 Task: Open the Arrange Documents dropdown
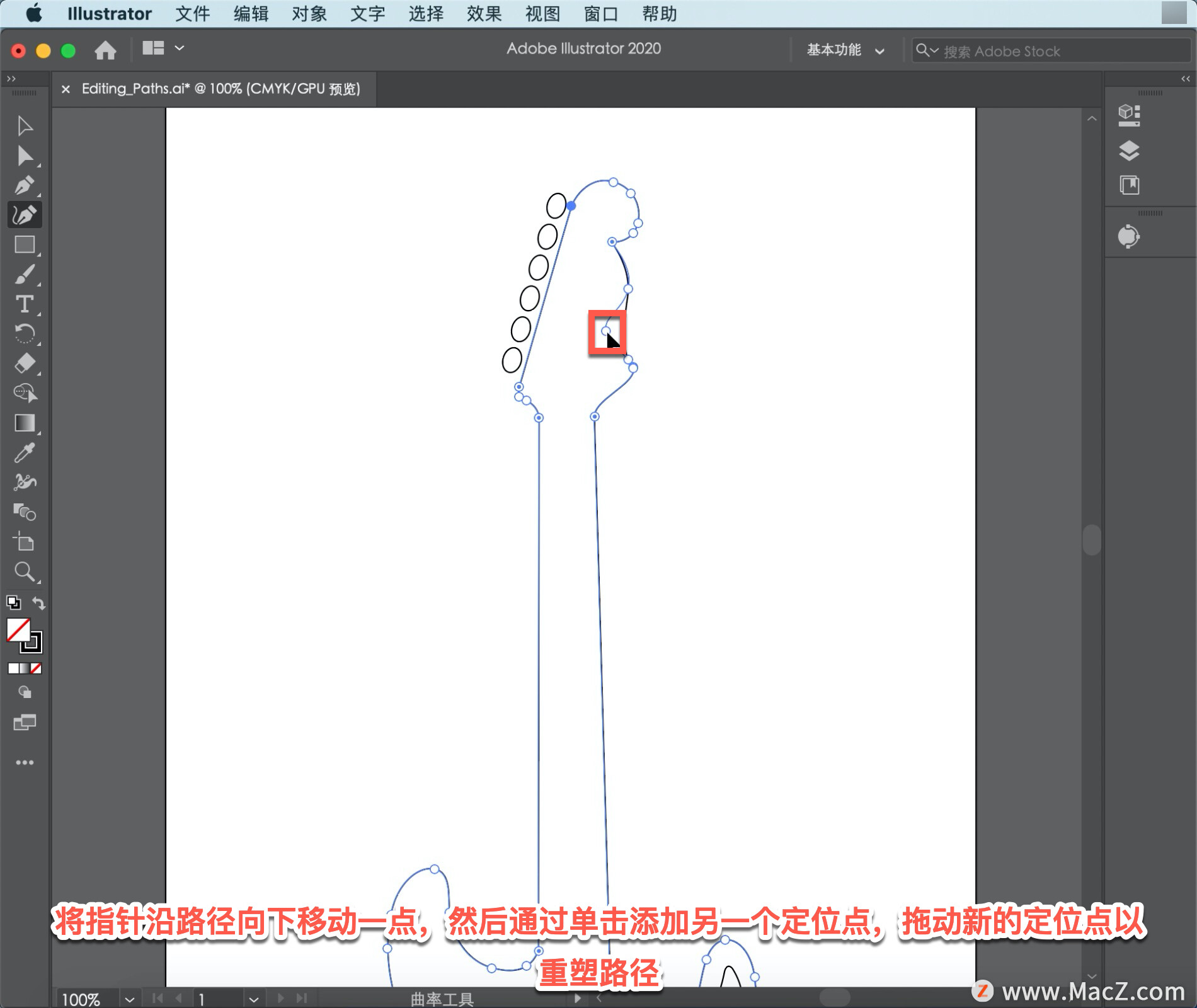(163, 48)
